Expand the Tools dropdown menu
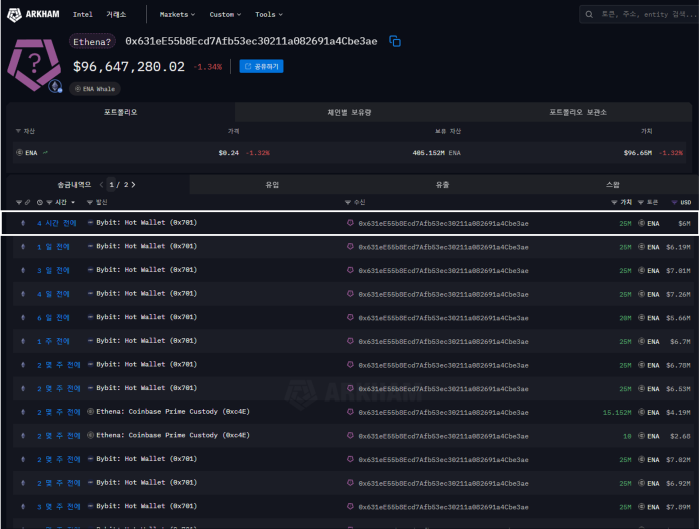The image size is (700, 529). click(x=268, y=15)
